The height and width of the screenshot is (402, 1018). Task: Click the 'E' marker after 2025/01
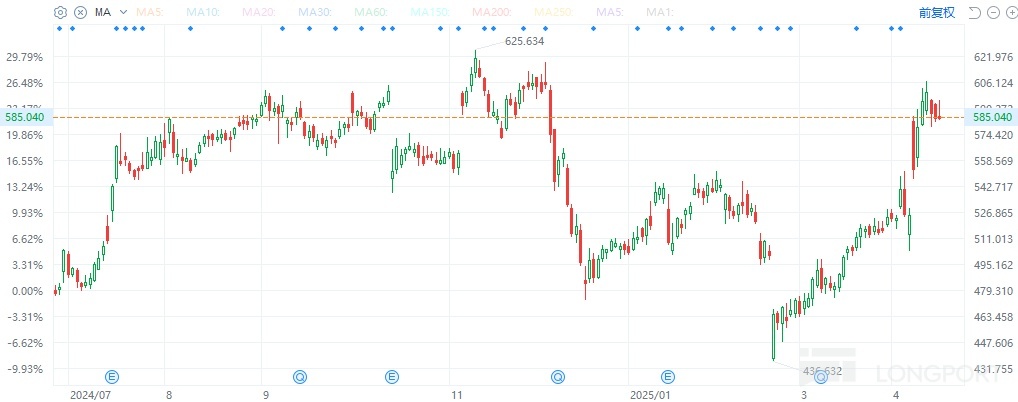(668, 376)
